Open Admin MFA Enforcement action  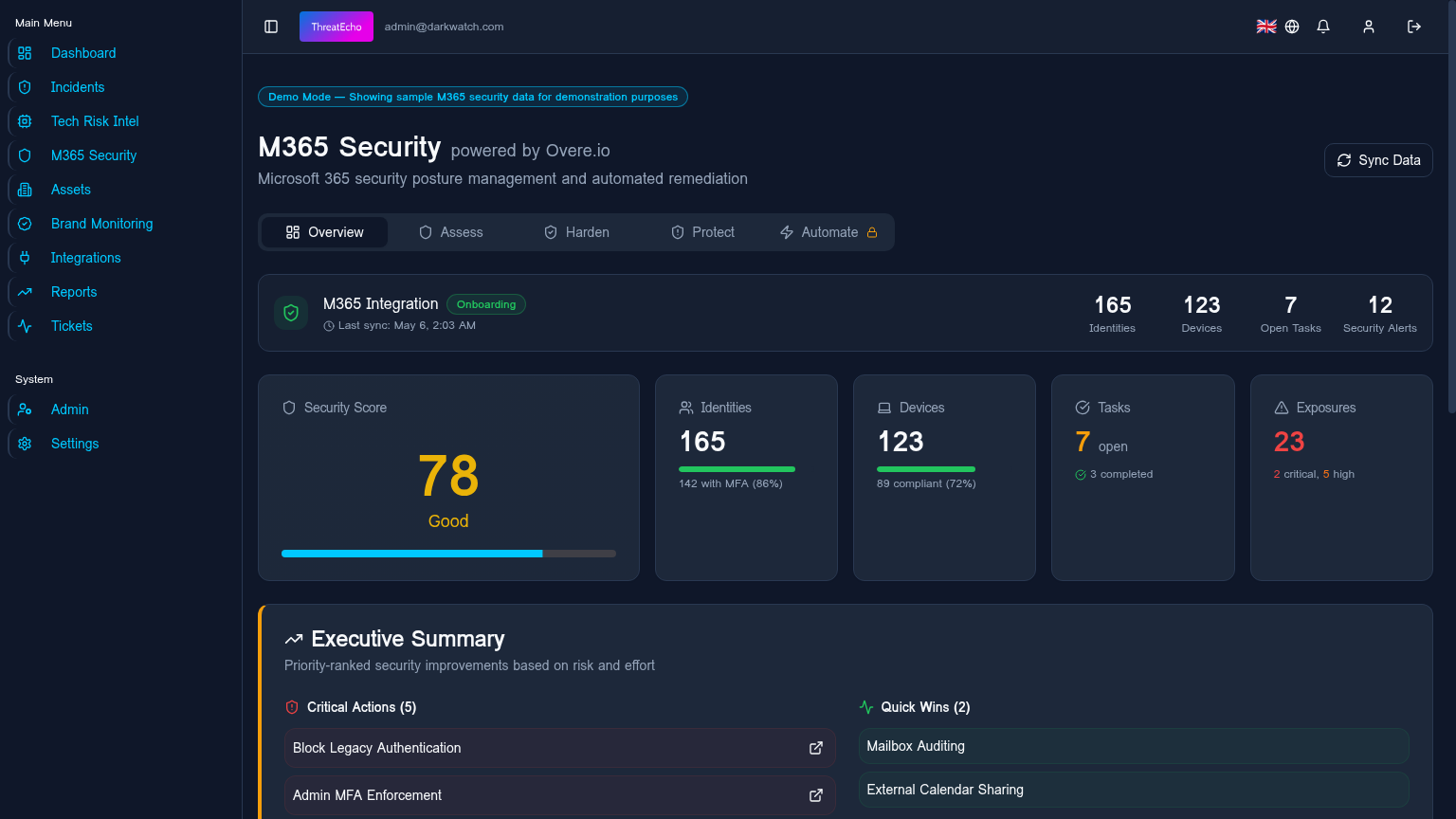point(559,795)
